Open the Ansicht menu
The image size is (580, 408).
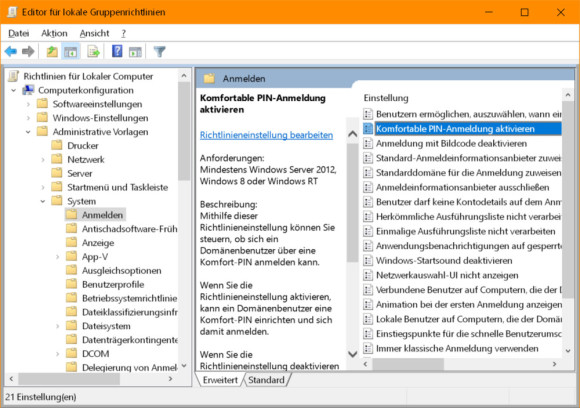pyautogui.click(x=94, y=33)
